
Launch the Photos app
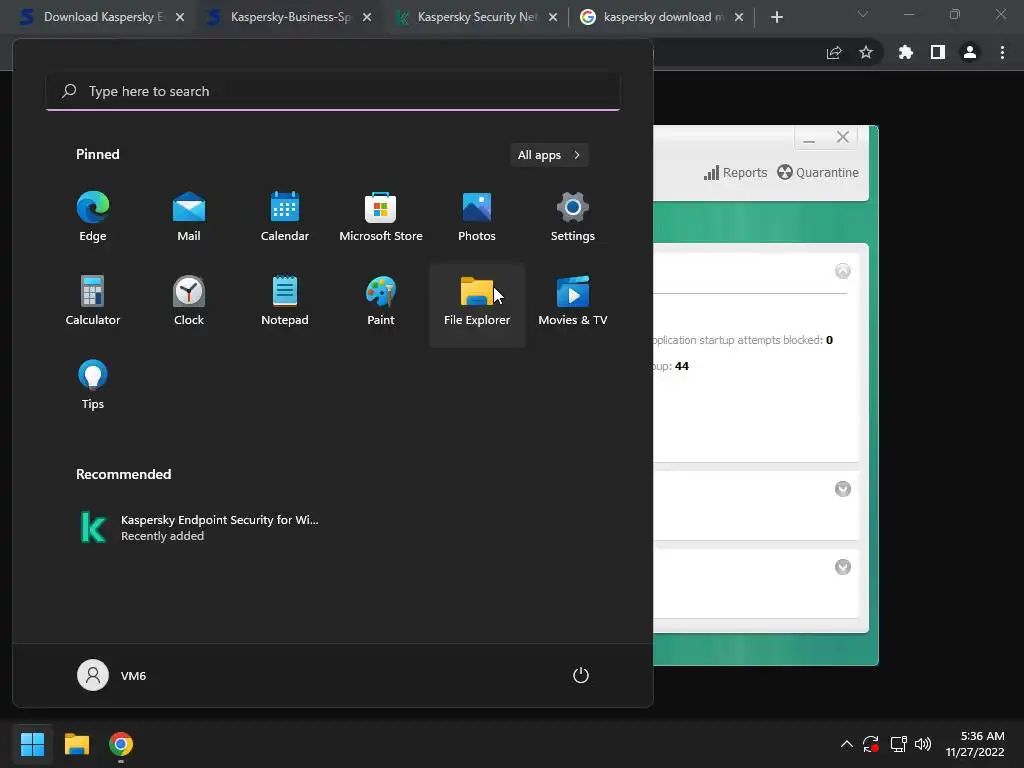(x=477, y=217)
